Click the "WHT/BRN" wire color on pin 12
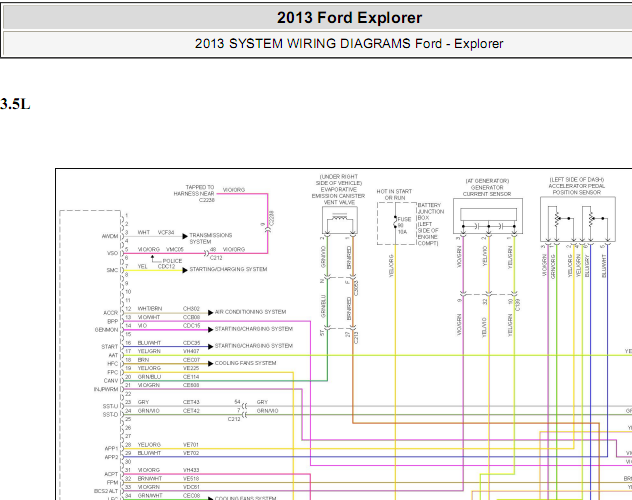This screenshot has width=632, height=500. coord(150,309)
